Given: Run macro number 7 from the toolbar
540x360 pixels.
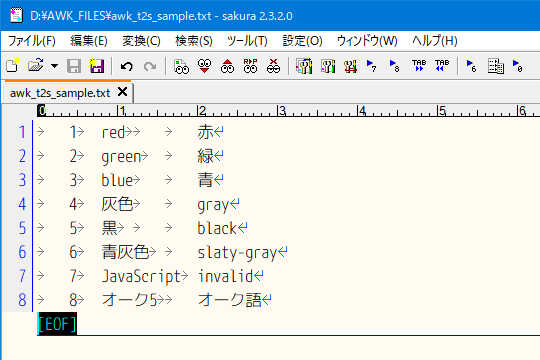Looking at the screenshot, I should tap(371, 65).
